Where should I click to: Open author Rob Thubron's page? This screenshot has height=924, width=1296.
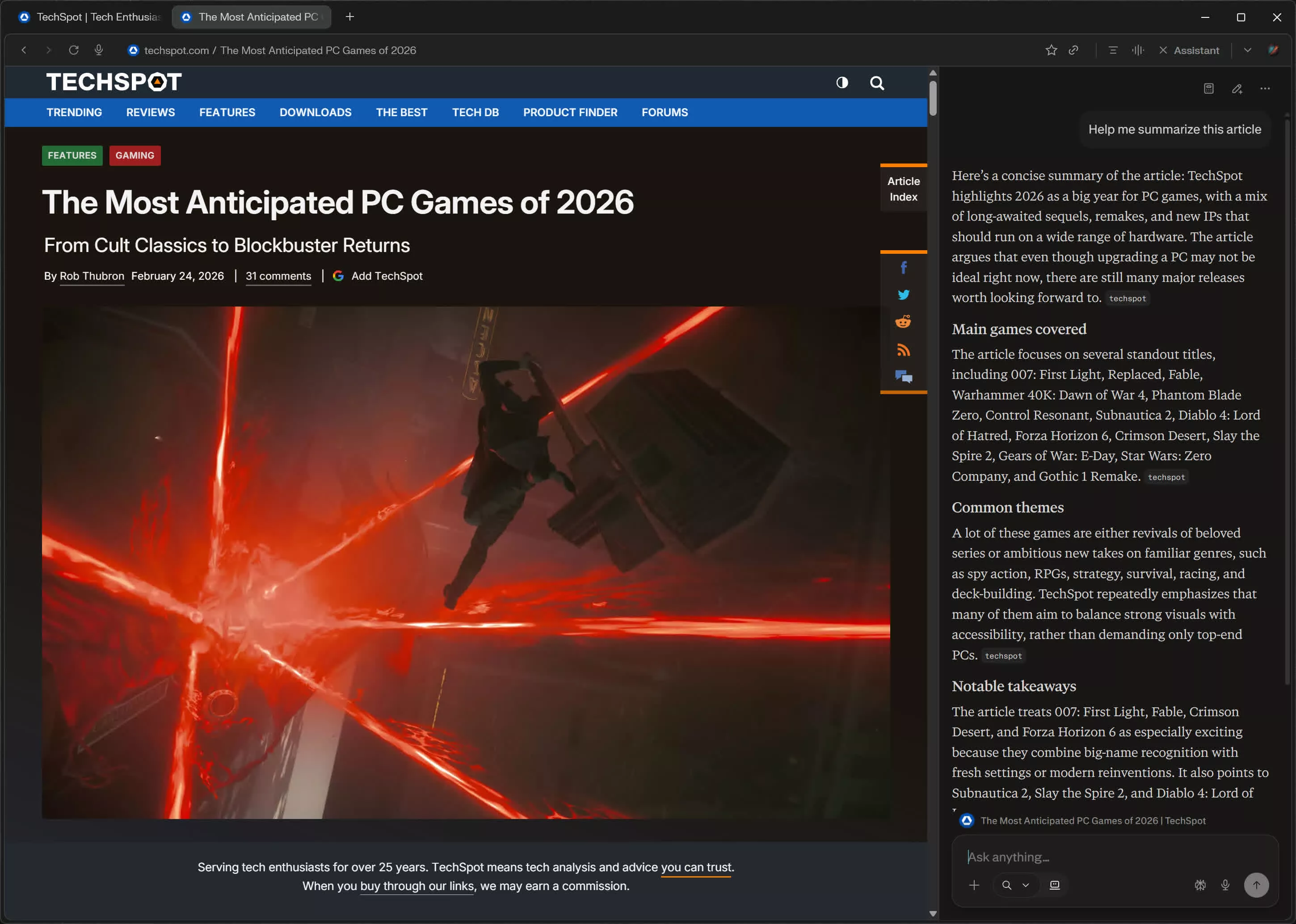click(92, 276)
